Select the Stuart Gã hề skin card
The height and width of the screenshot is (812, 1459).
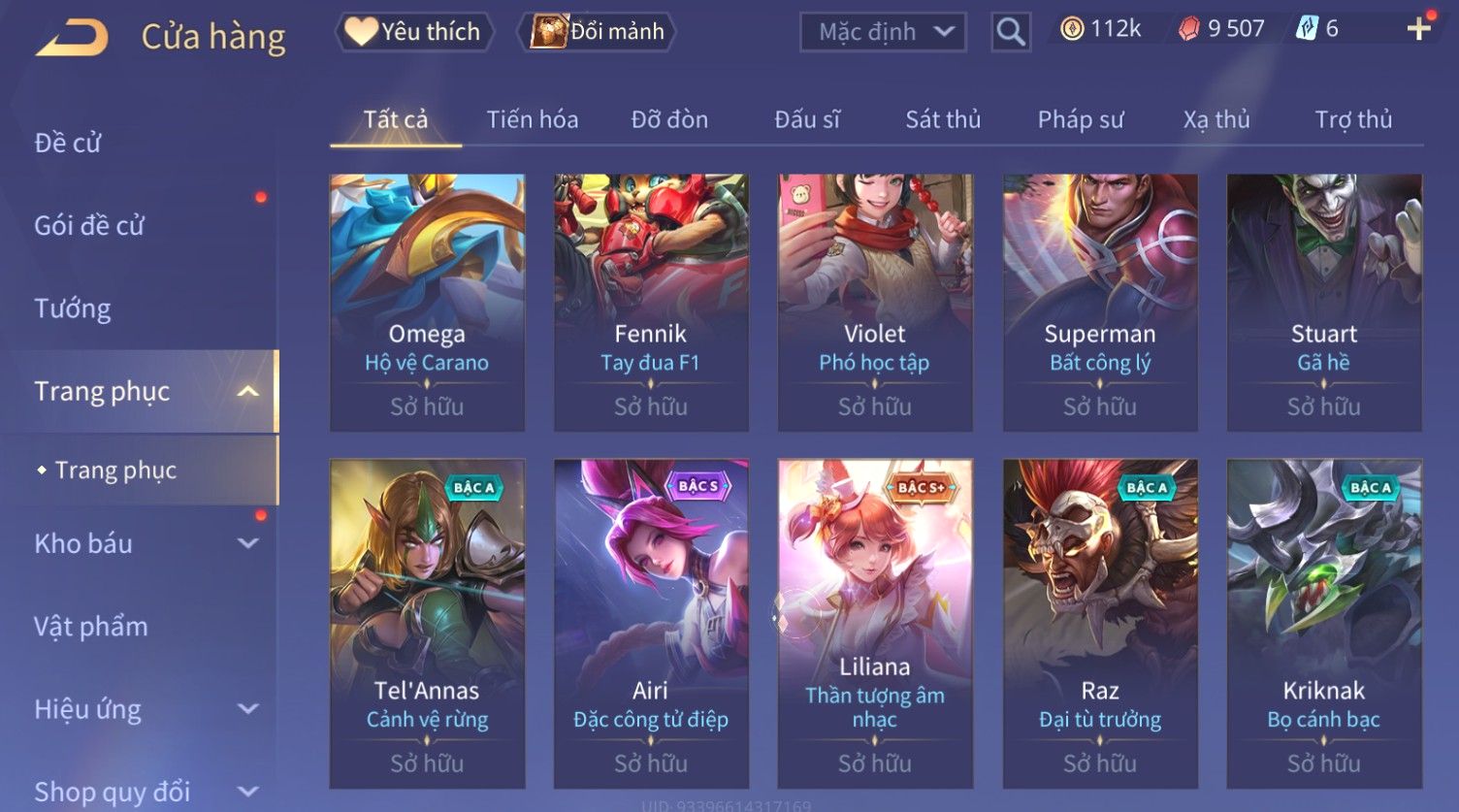pyautogui.click(x=1324, y=302)
